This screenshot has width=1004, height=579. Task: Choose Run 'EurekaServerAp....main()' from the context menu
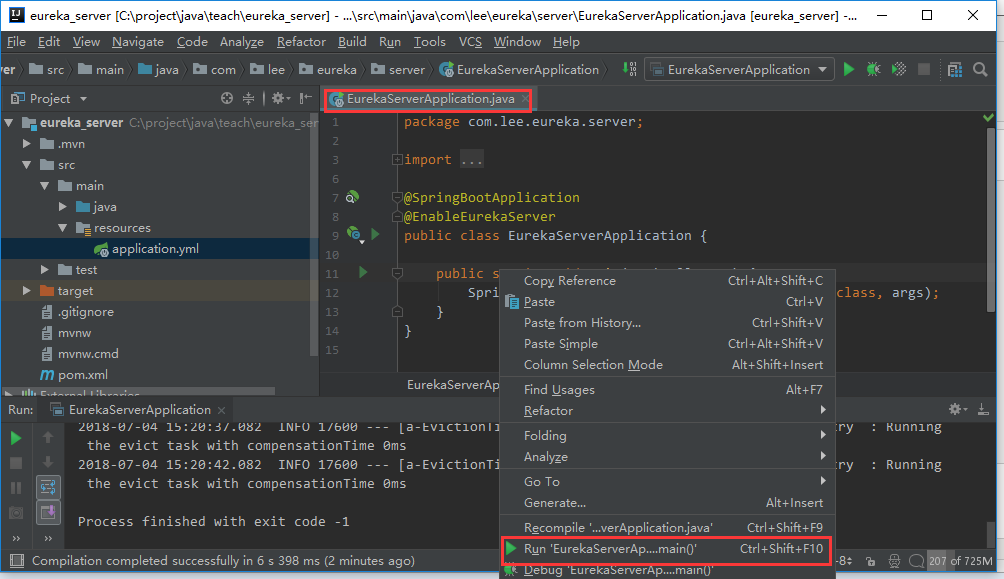click(667, 549)
